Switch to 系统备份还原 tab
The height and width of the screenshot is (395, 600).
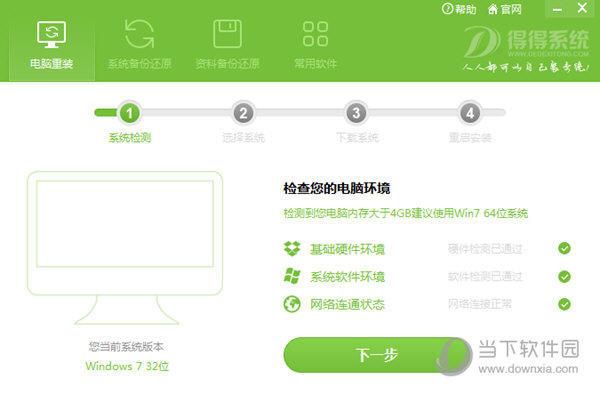tap(139, 46)
